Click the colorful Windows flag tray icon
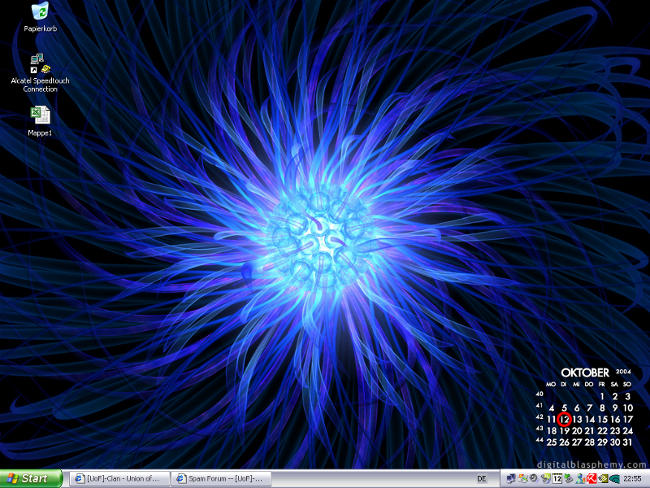 point(522,478)
